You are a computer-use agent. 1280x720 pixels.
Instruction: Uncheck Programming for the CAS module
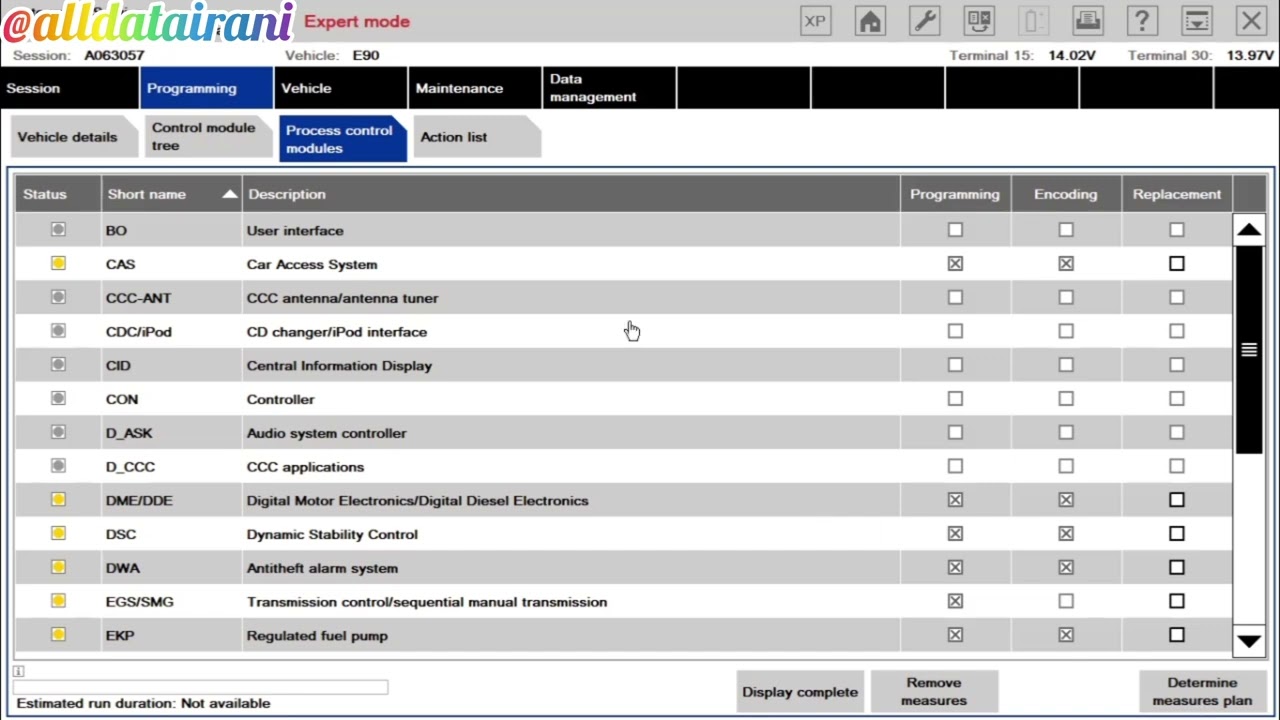click(955, 264)
